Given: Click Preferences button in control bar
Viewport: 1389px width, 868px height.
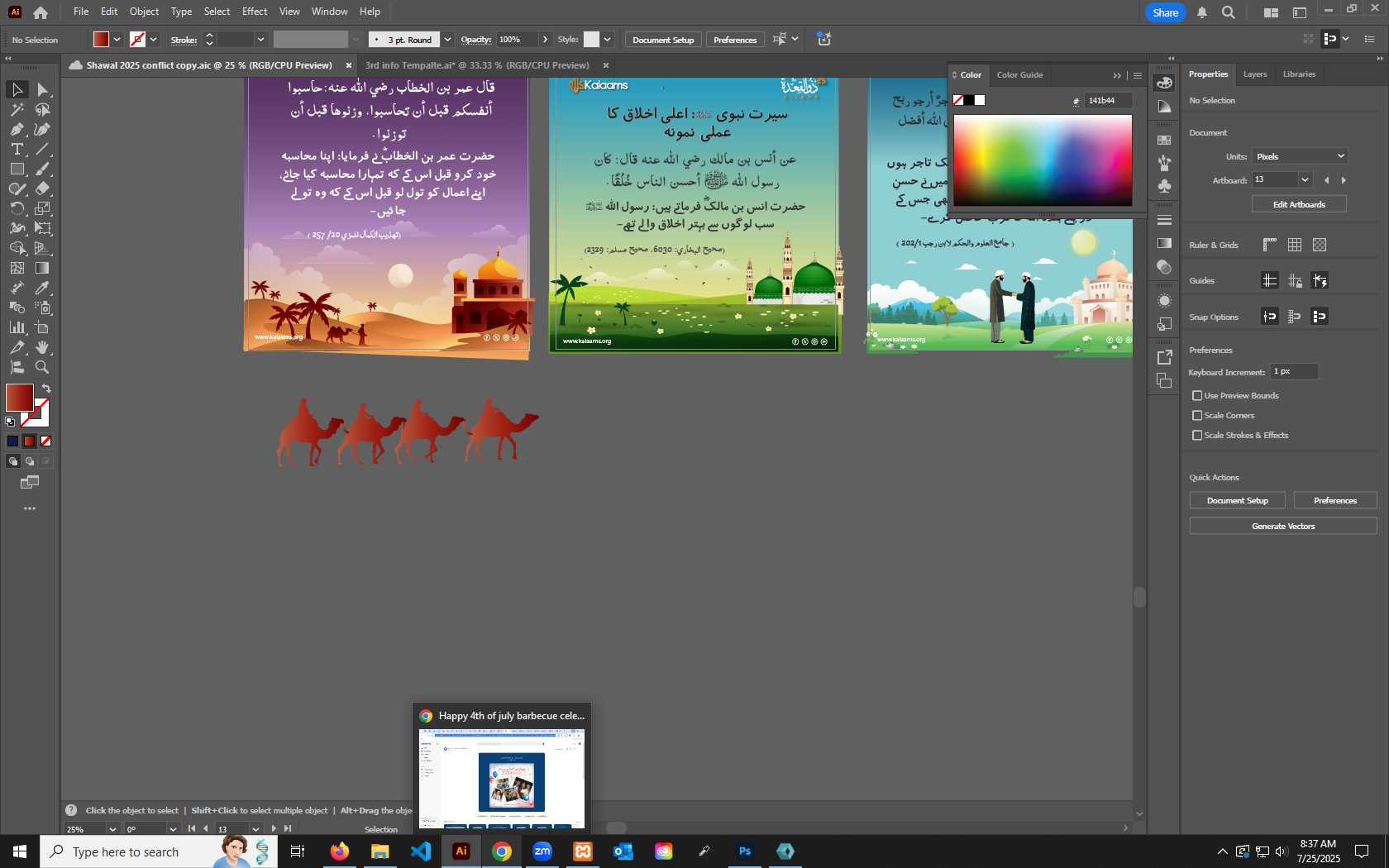Looking at the screenshot, I should [x=735, y=40].
